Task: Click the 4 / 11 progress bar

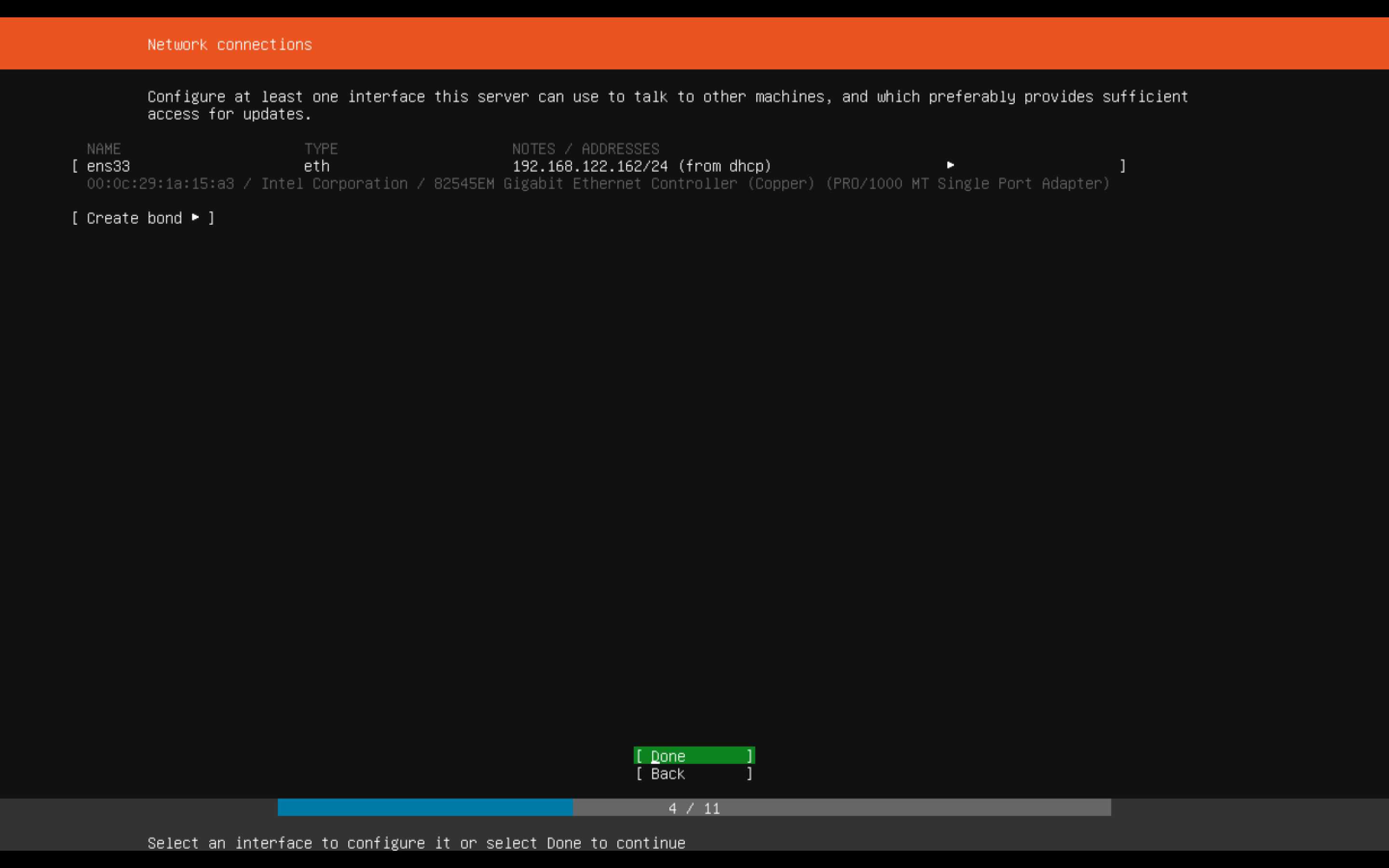Action: click(694, 807)
